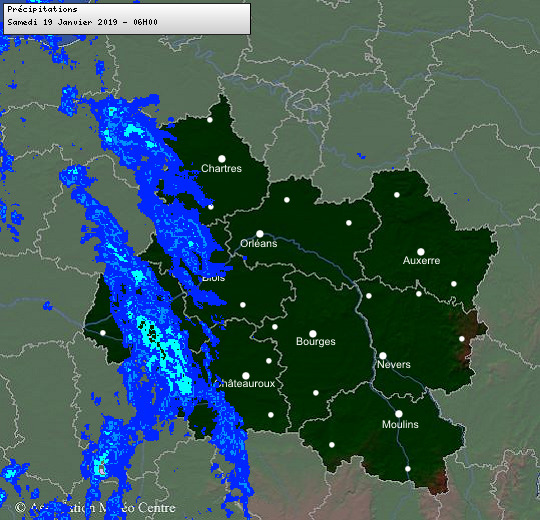Select the Auxerre text label
The height and width of the screenshot is (520, 540).
[x=422, y=260]
